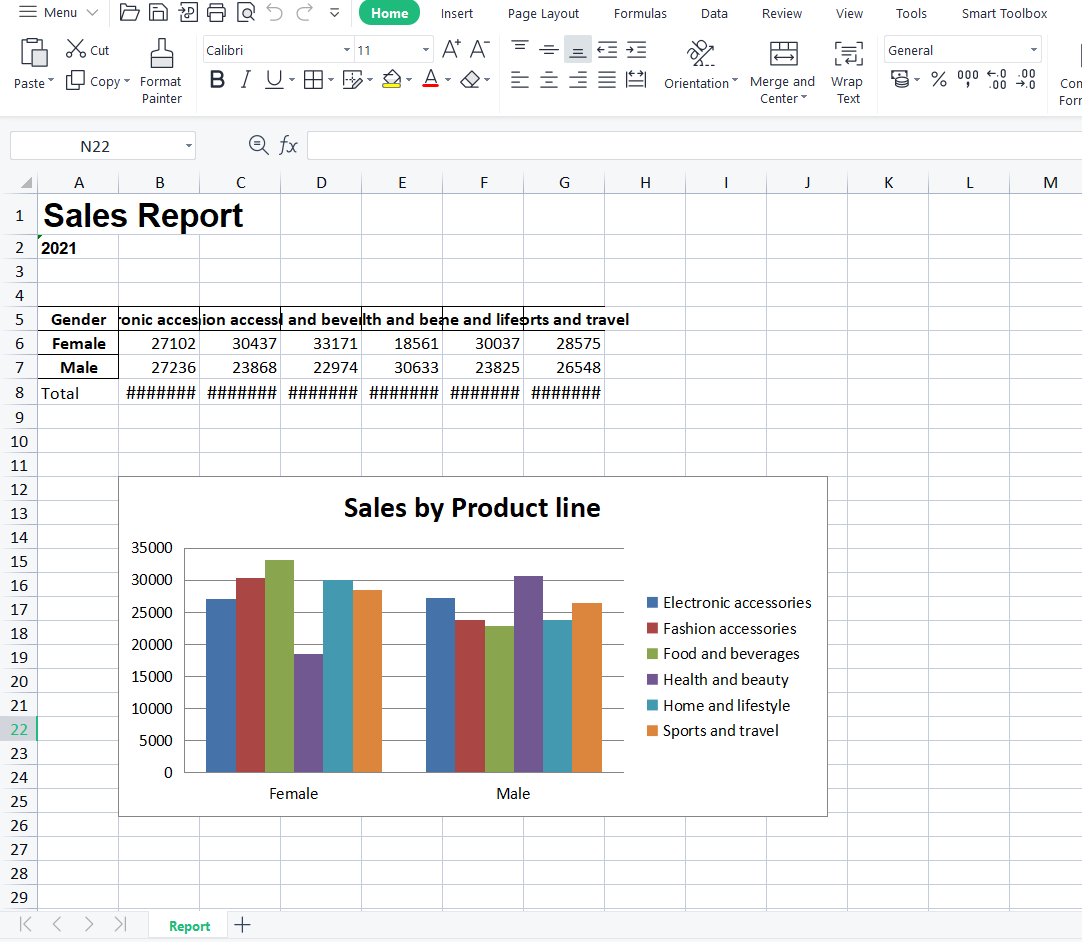
Task: Click the Select All corner triangle
Action: click(26, 182)
